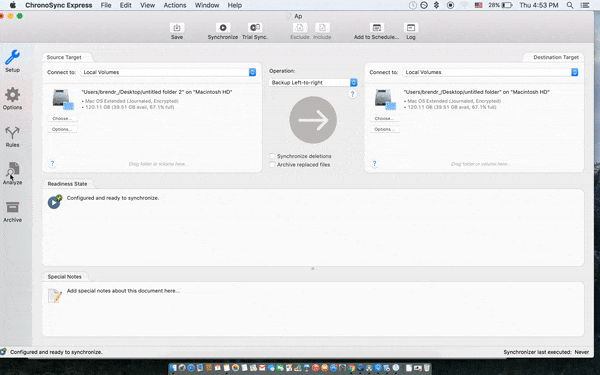Screen dimensions: 600x375
Task: Enable the Archive replaced files checkbox
Action: pyautogui.click(x=272, y=165)
